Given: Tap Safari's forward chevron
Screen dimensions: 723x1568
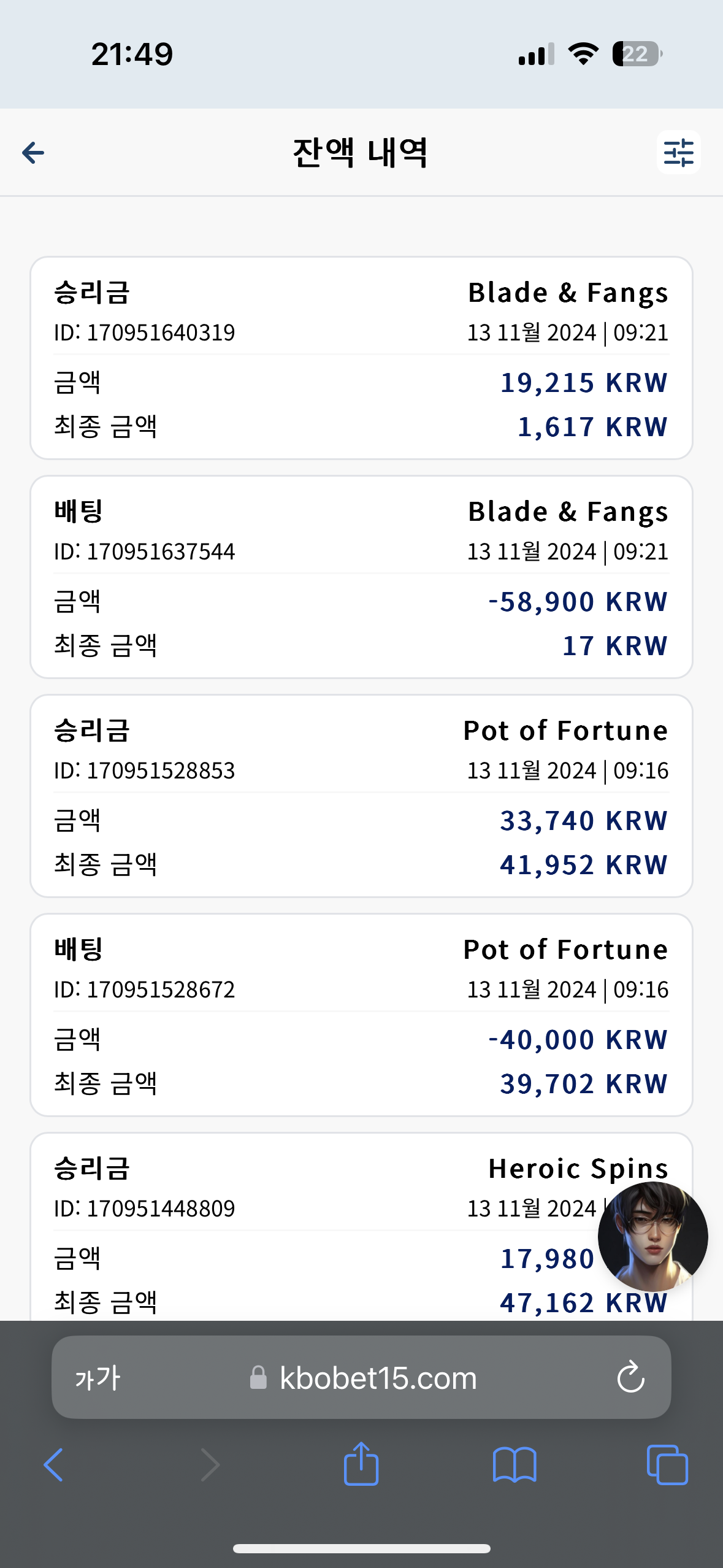Looking at the screenshot, I should [x=210, y=1465].
